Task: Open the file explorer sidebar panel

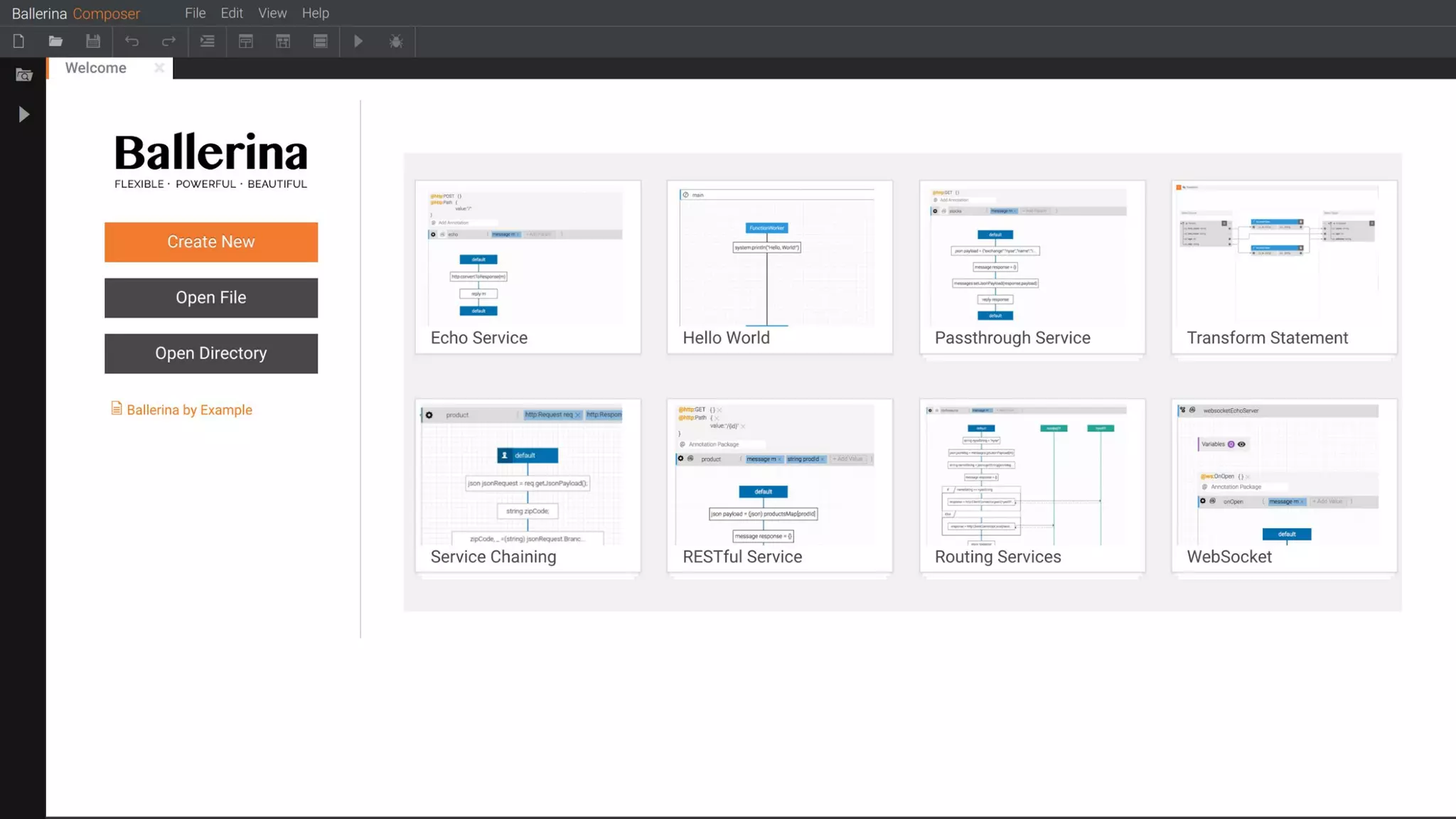Action: click(x=23, y=75)
